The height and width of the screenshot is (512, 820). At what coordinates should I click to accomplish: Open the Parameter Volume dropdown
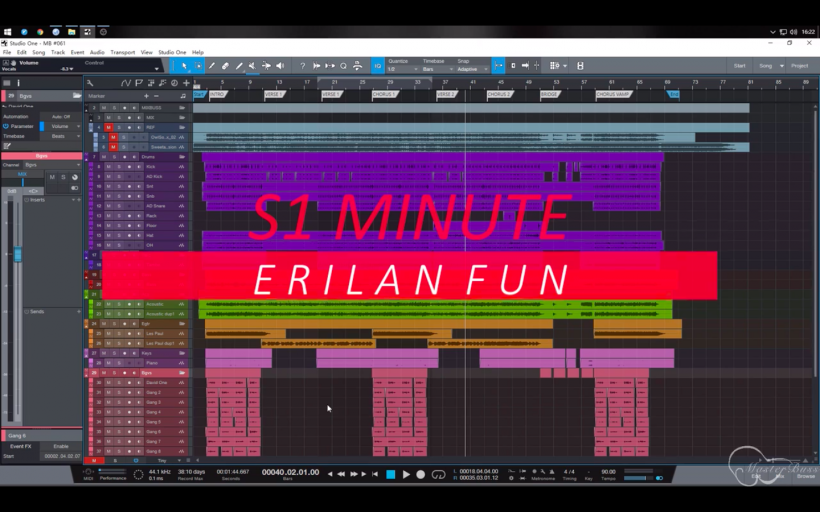point(63,126)
